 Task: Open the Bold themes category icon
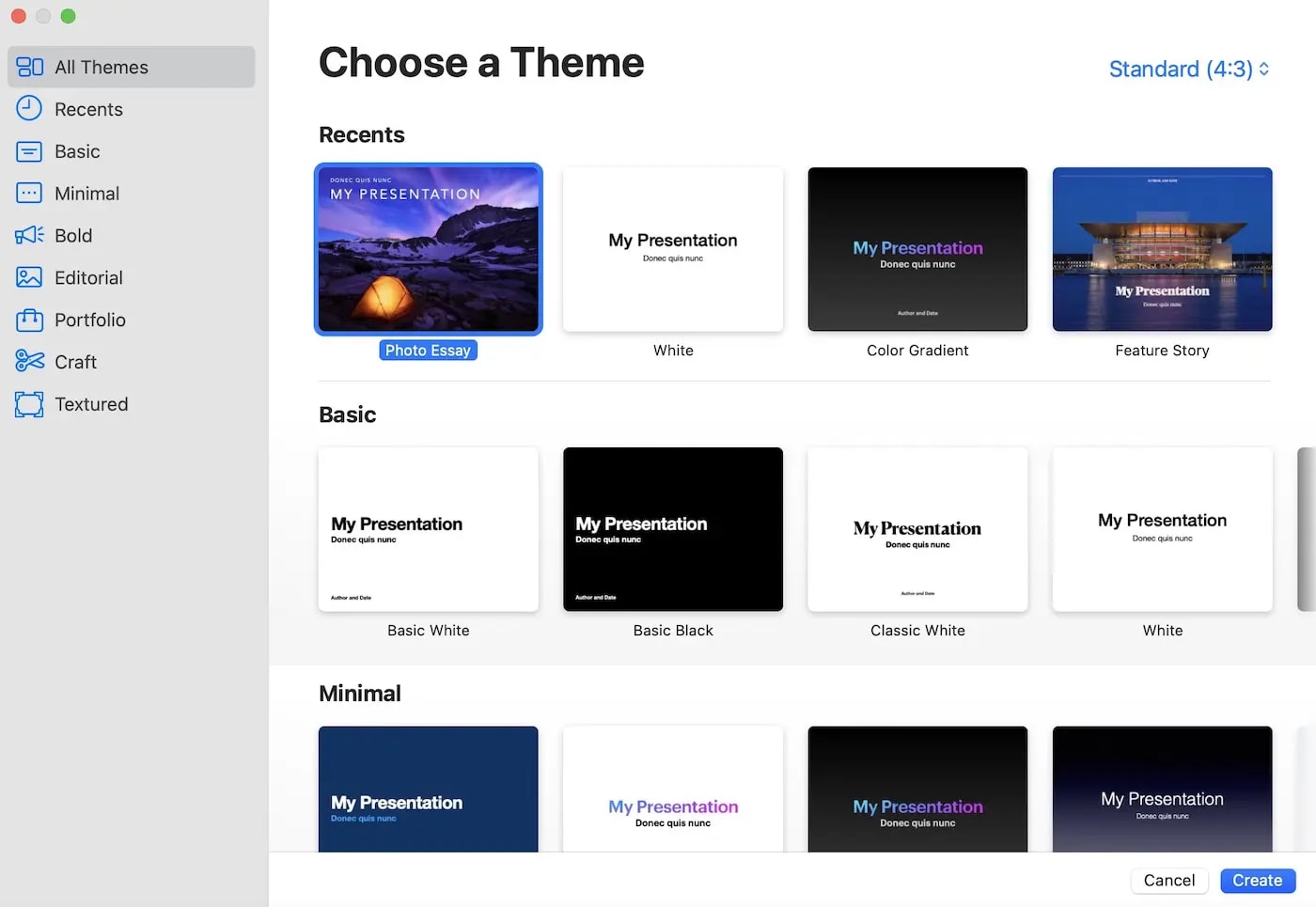point(29,236)
